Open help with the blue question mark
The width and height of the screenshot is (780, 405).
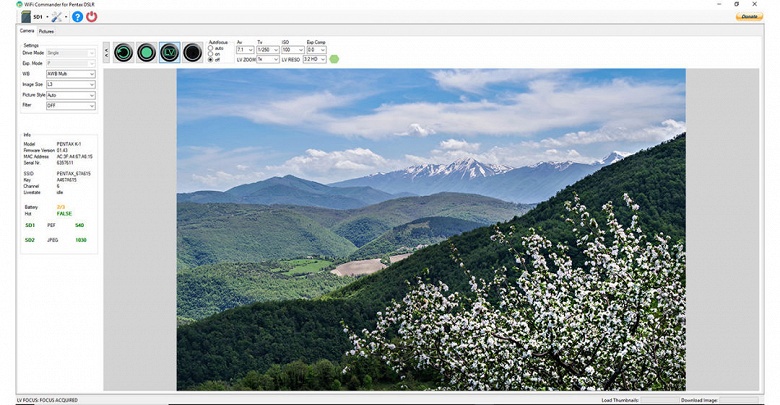77,17
